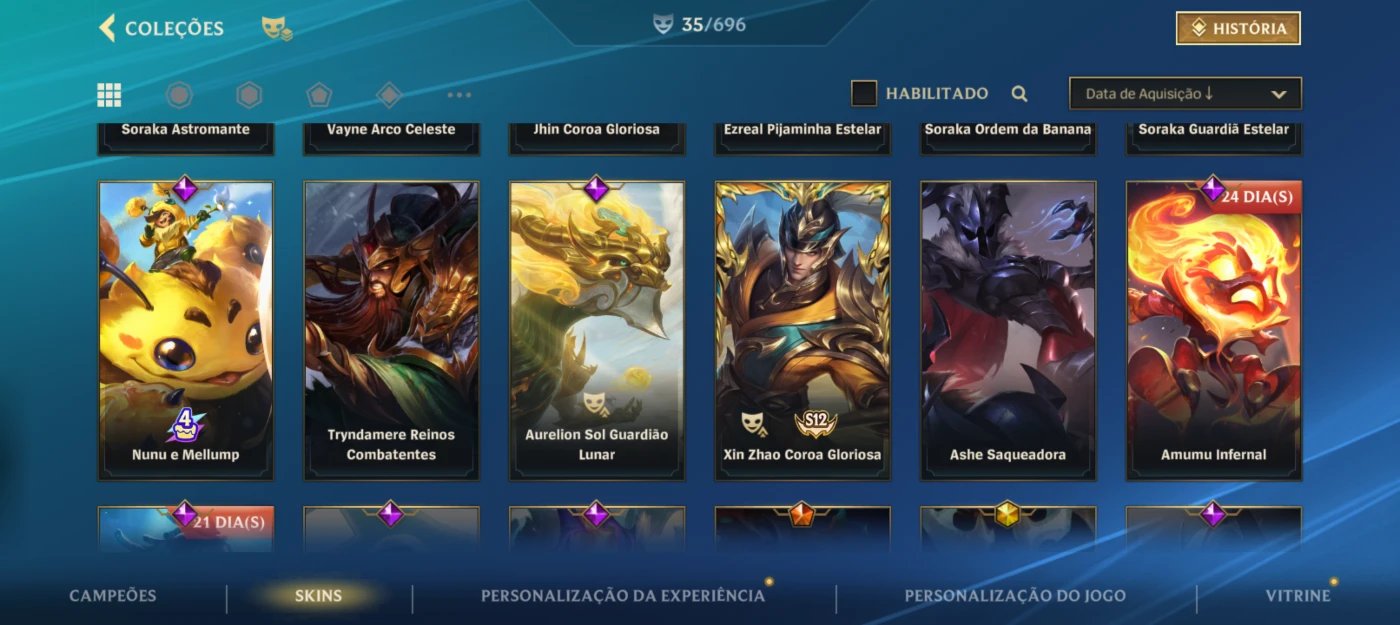
Task: Filter by pentagon rarity icon
Action: pos(319,95)
